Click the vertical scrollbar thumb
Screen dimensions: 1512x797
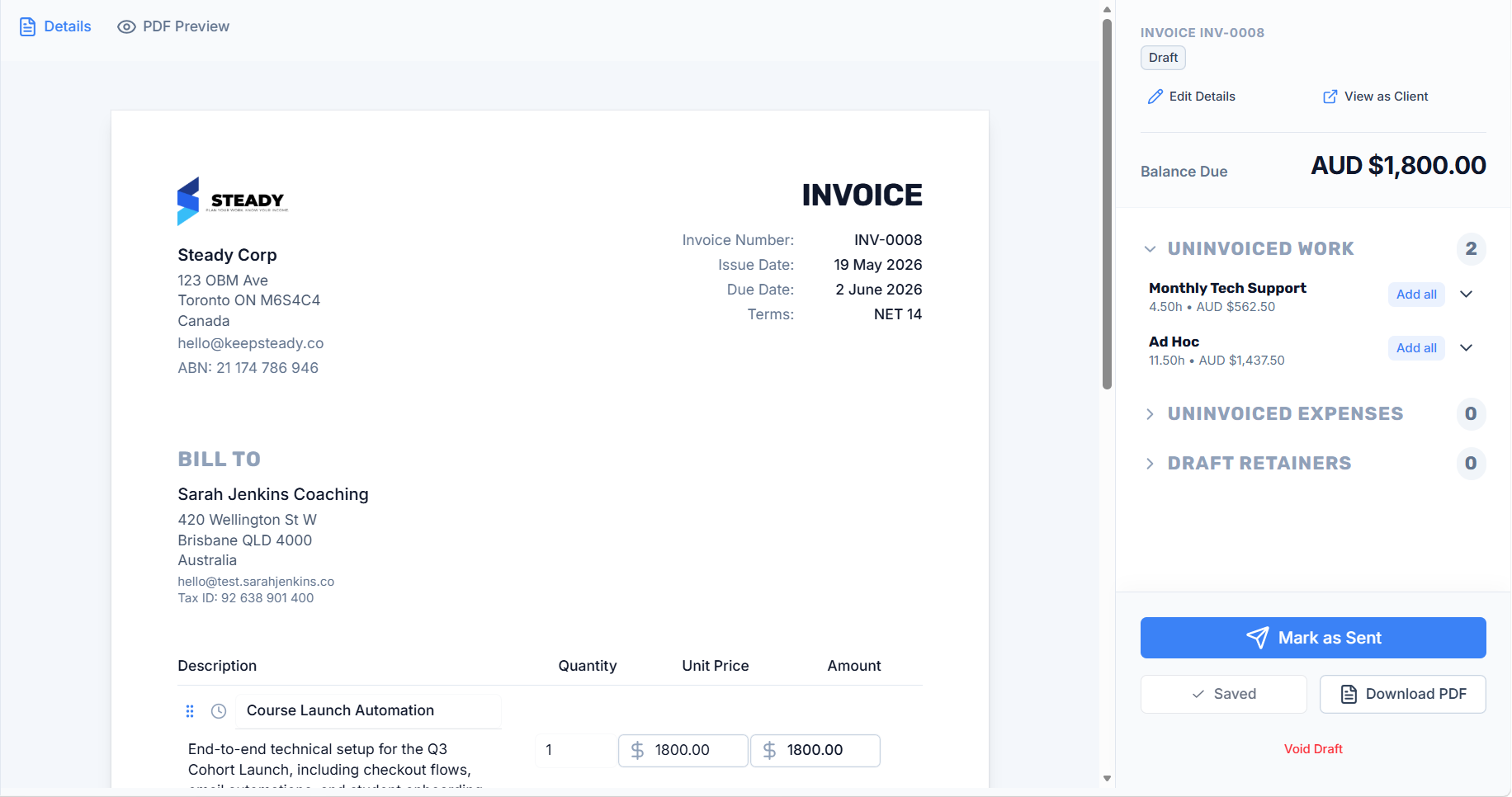click(1107, 204)
